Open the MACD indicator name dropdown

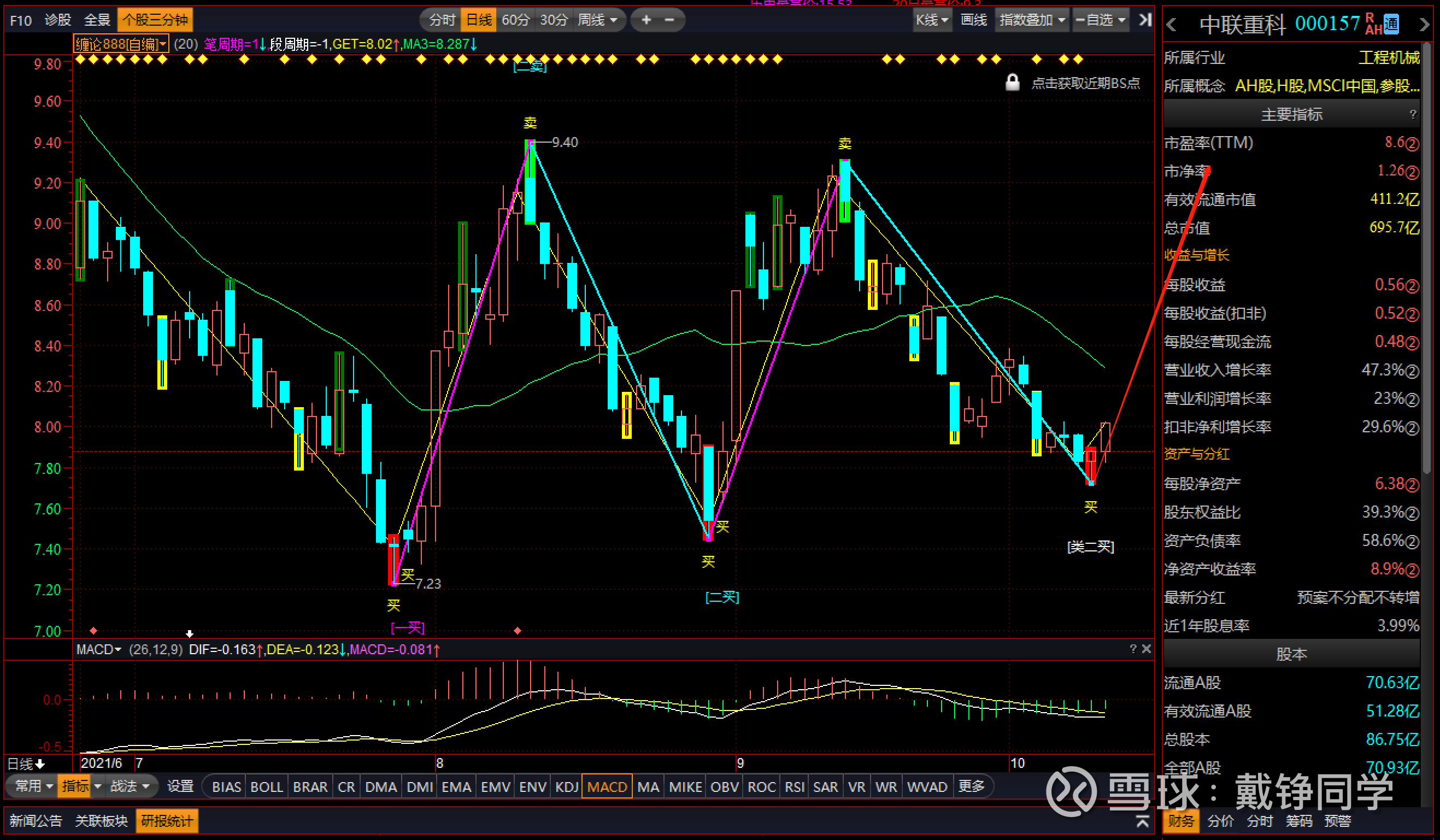99,650
